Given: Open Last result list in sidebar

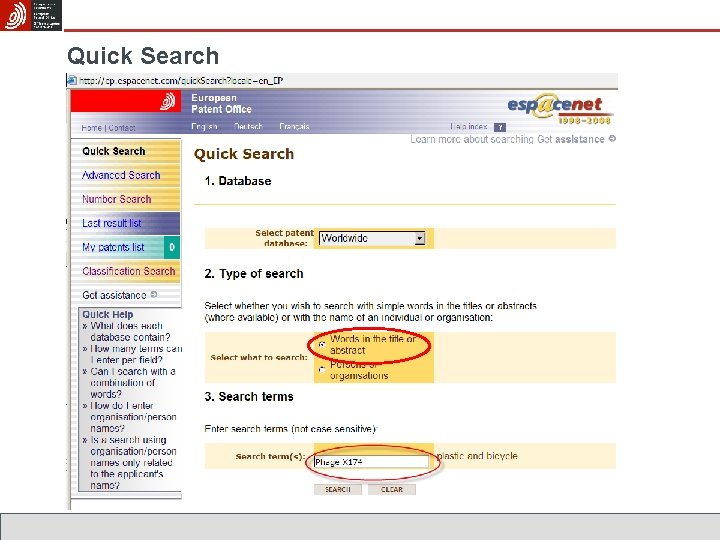Looking at the screenshot, I should click(x=112, y=223).
